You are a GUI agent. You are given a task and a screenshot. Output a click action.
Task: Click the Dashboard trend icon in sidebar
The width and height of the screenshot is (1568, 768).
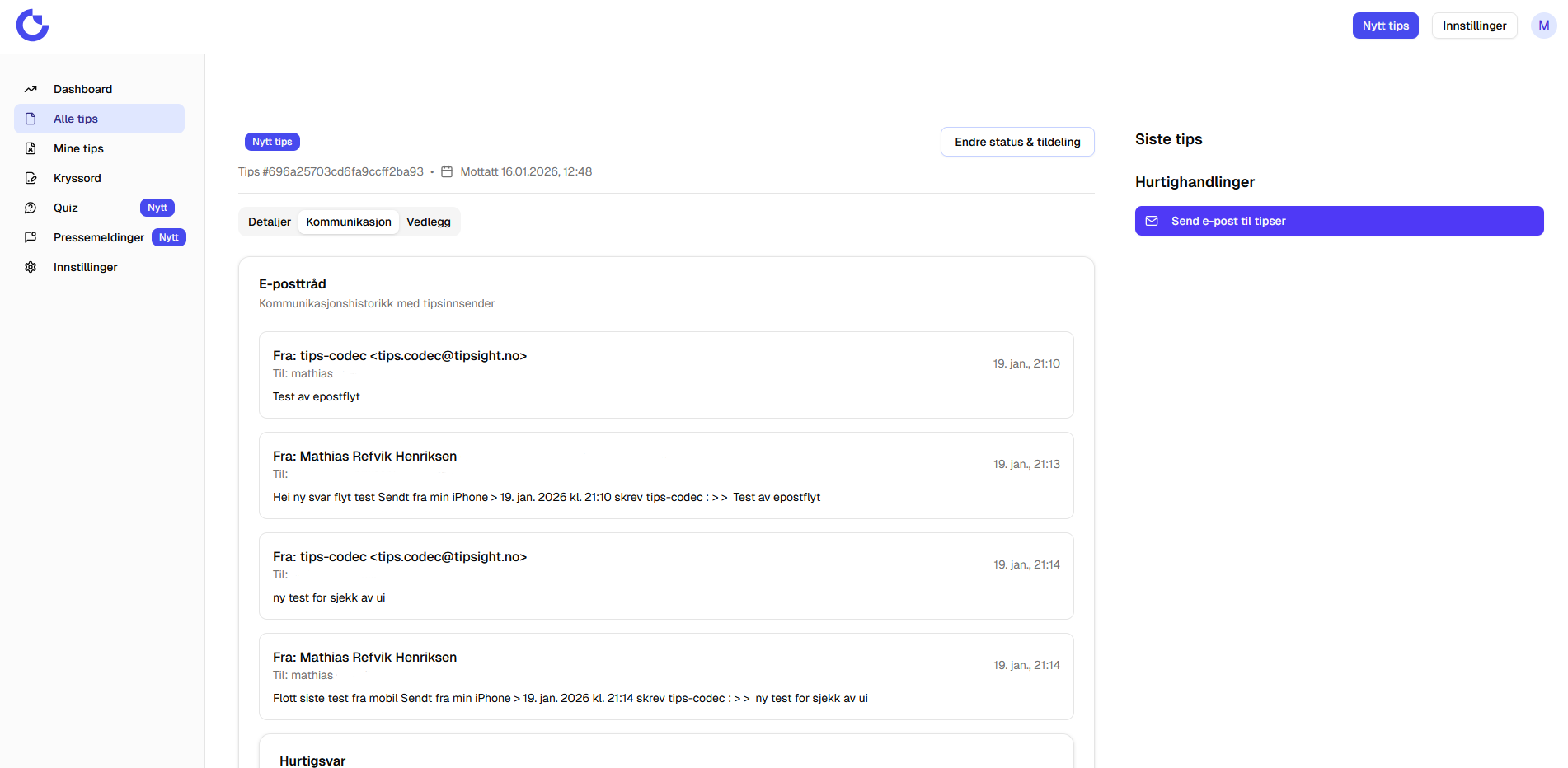(31, 89)
